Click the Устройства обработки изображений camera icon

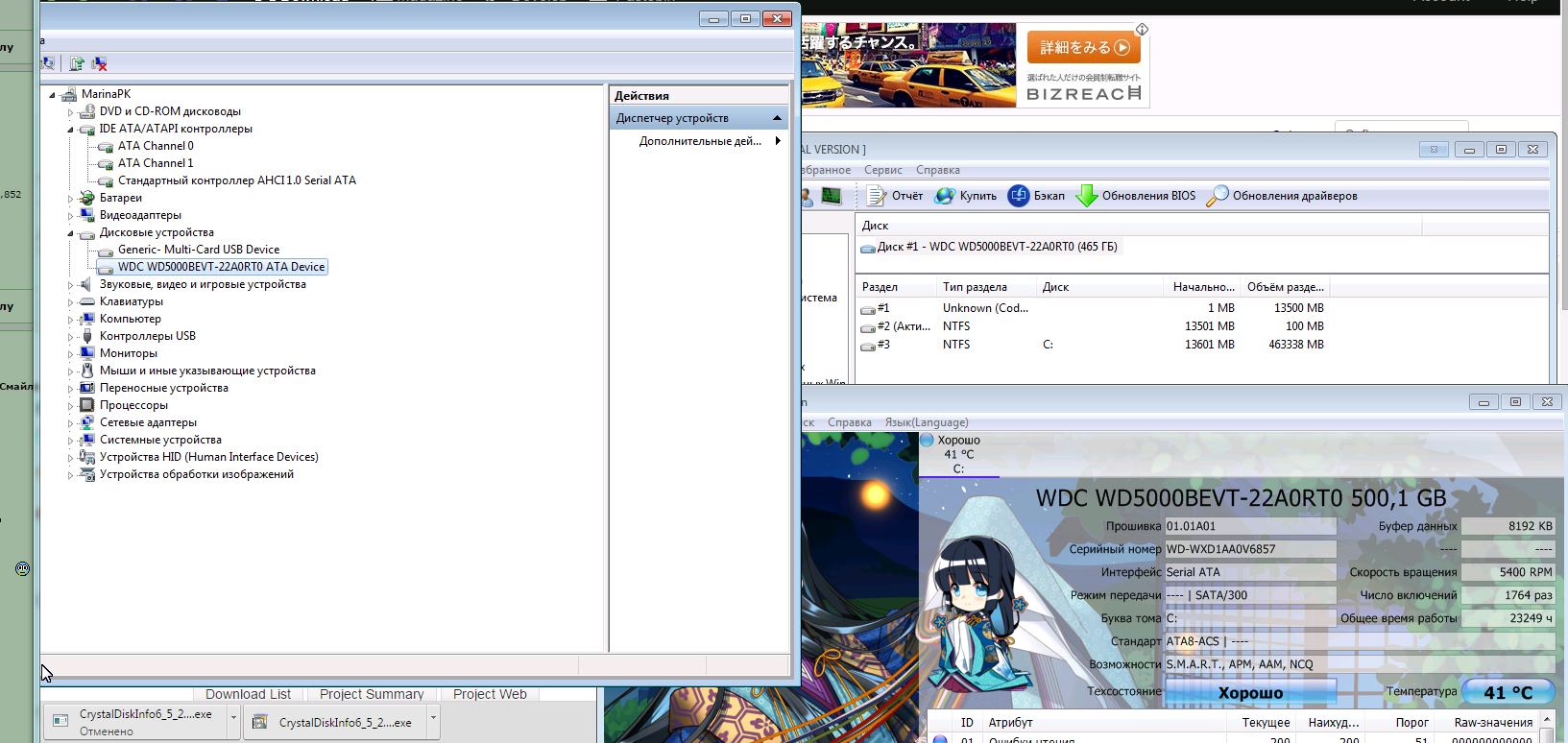pyautogui.click(x=87, y=474)
